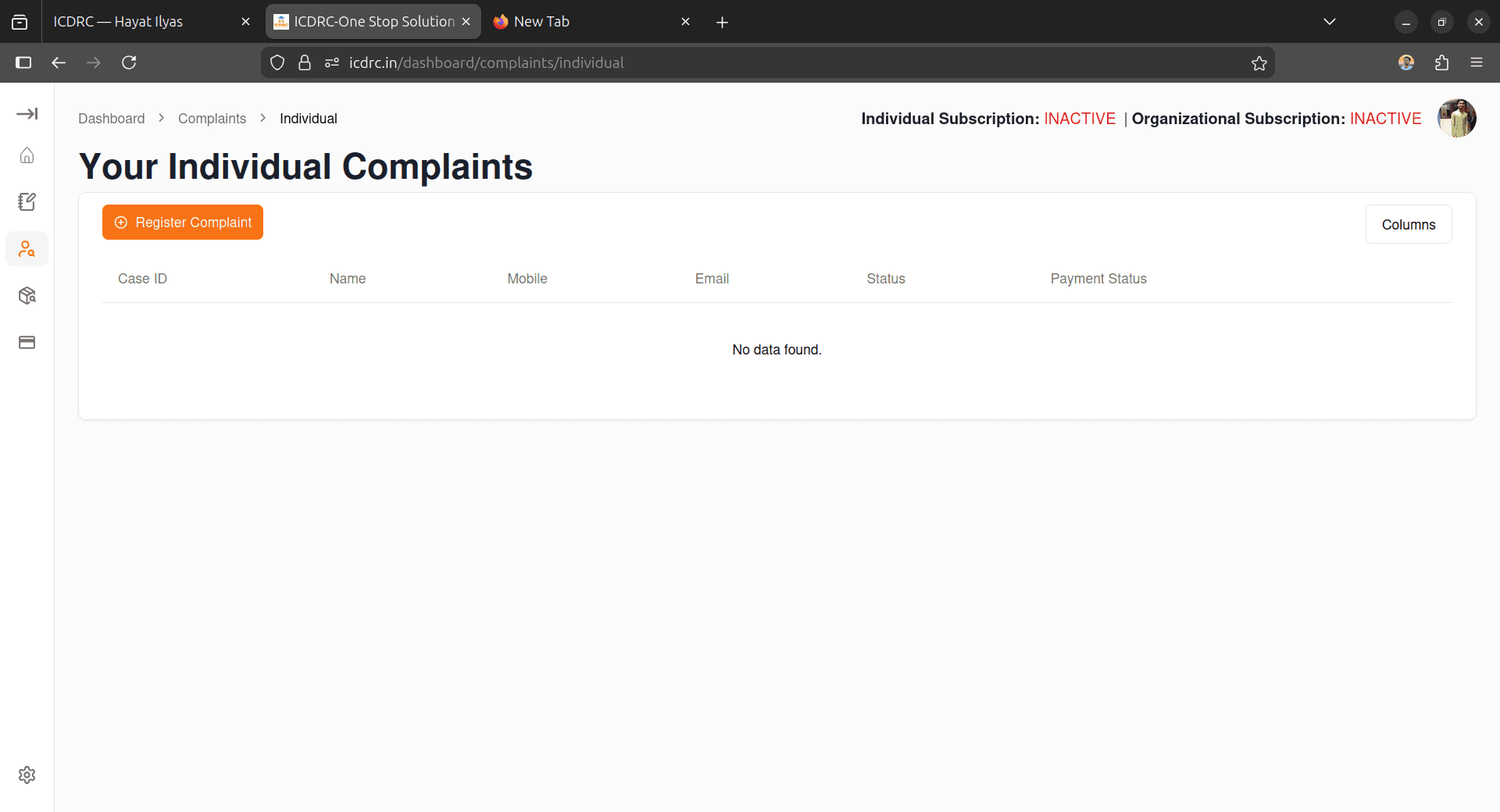
Task: Open settings gear in sidebar
Action: pyautogui.click(x=27, y=775)
